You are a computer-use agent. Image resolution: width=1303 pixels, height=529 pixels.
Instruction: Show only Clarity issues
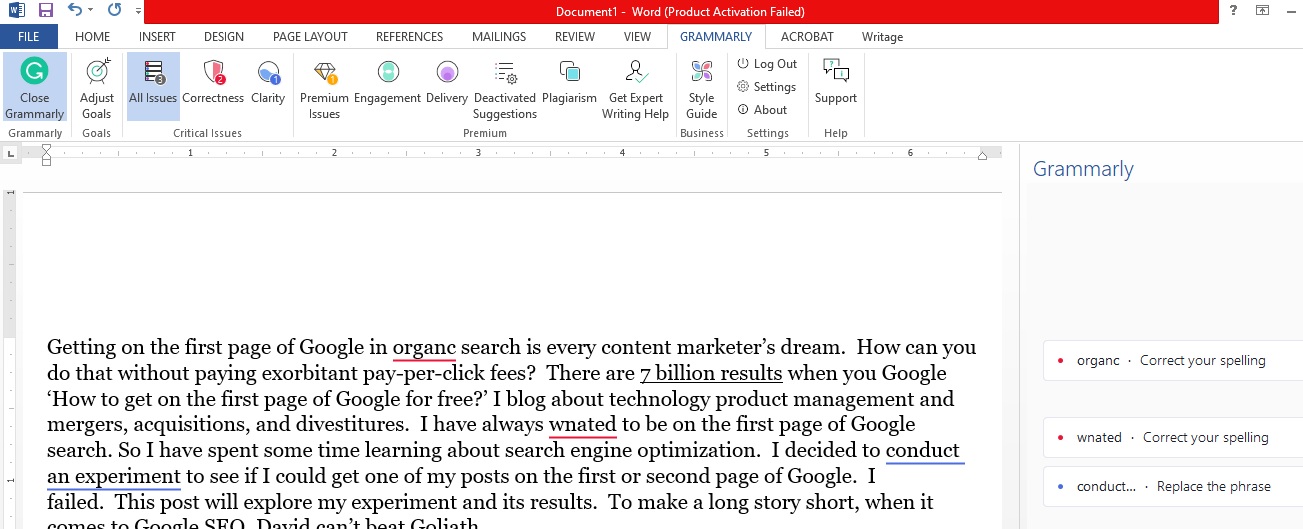click(x=268, y=82)
